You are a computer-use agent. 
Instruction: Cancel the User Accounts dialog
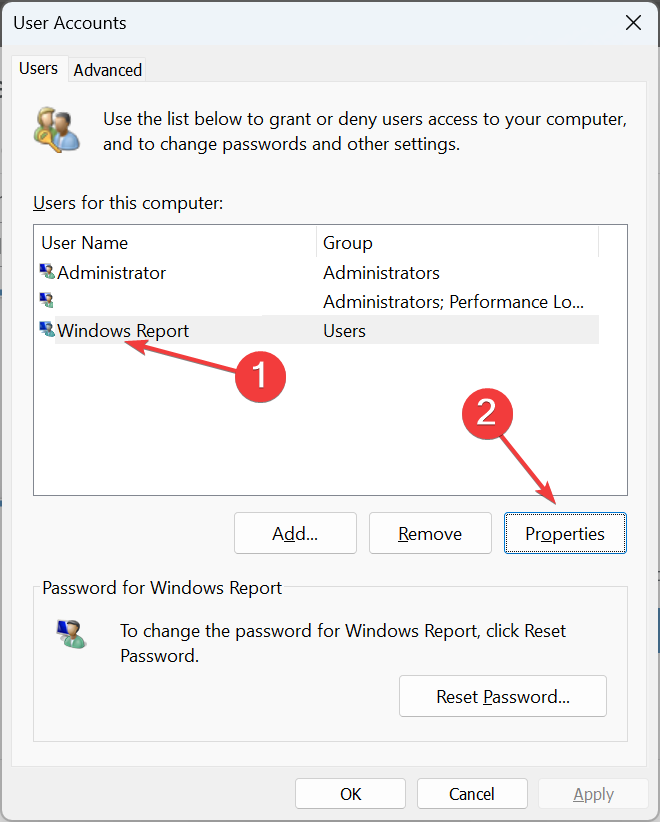point(472,794)
